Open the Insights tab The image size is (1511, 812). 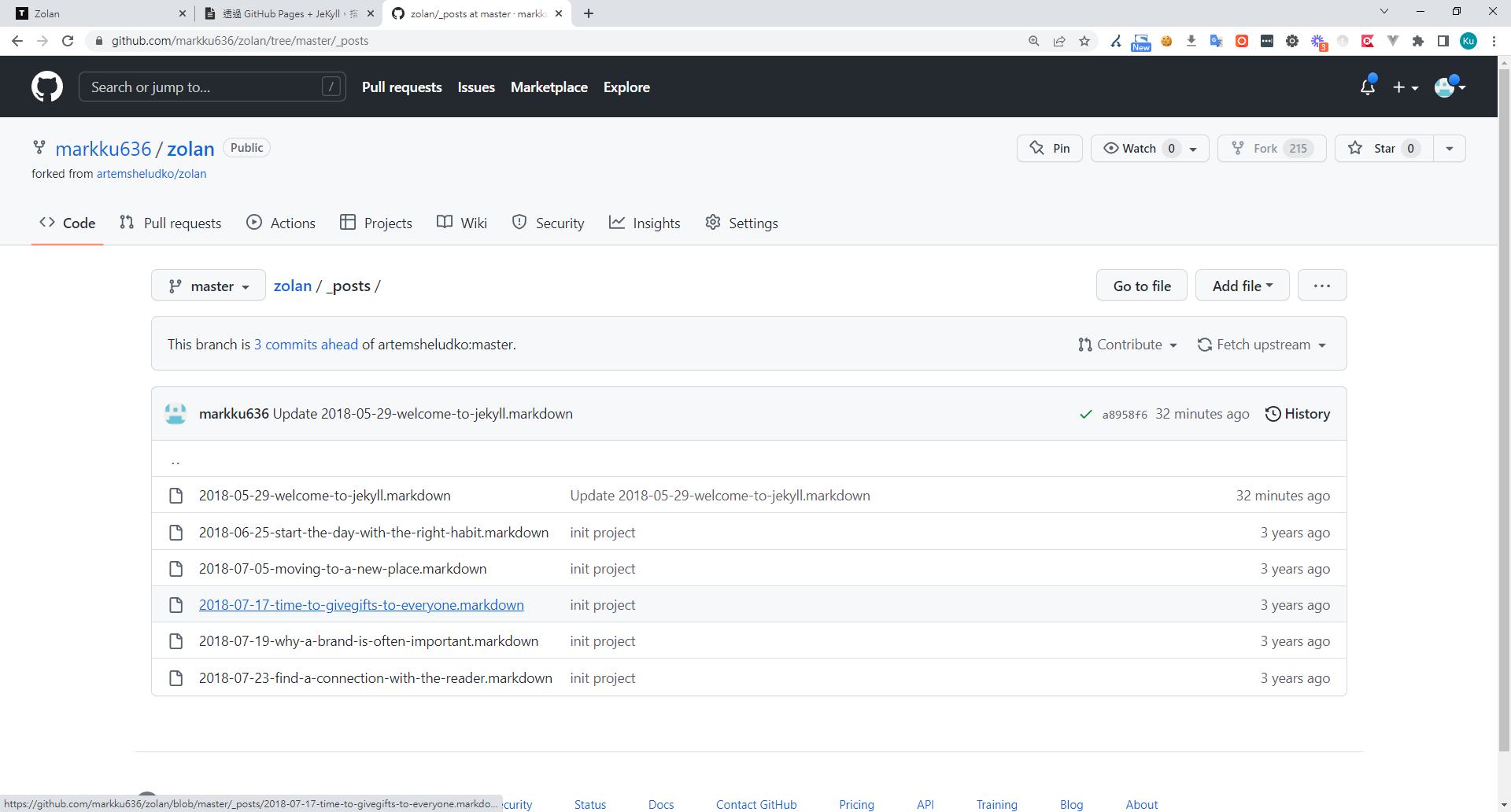click(x=645, y=223)
